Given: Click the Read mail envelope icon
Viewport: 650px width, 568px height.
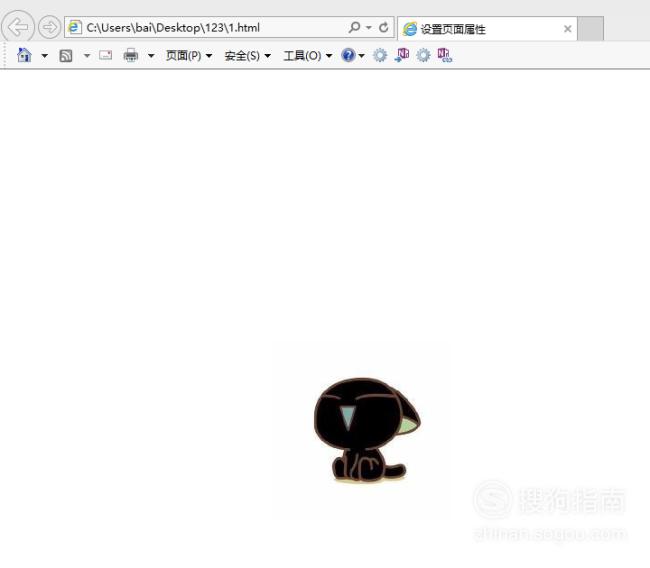Looking at the screenshot, I should click(x=105, y=55).
